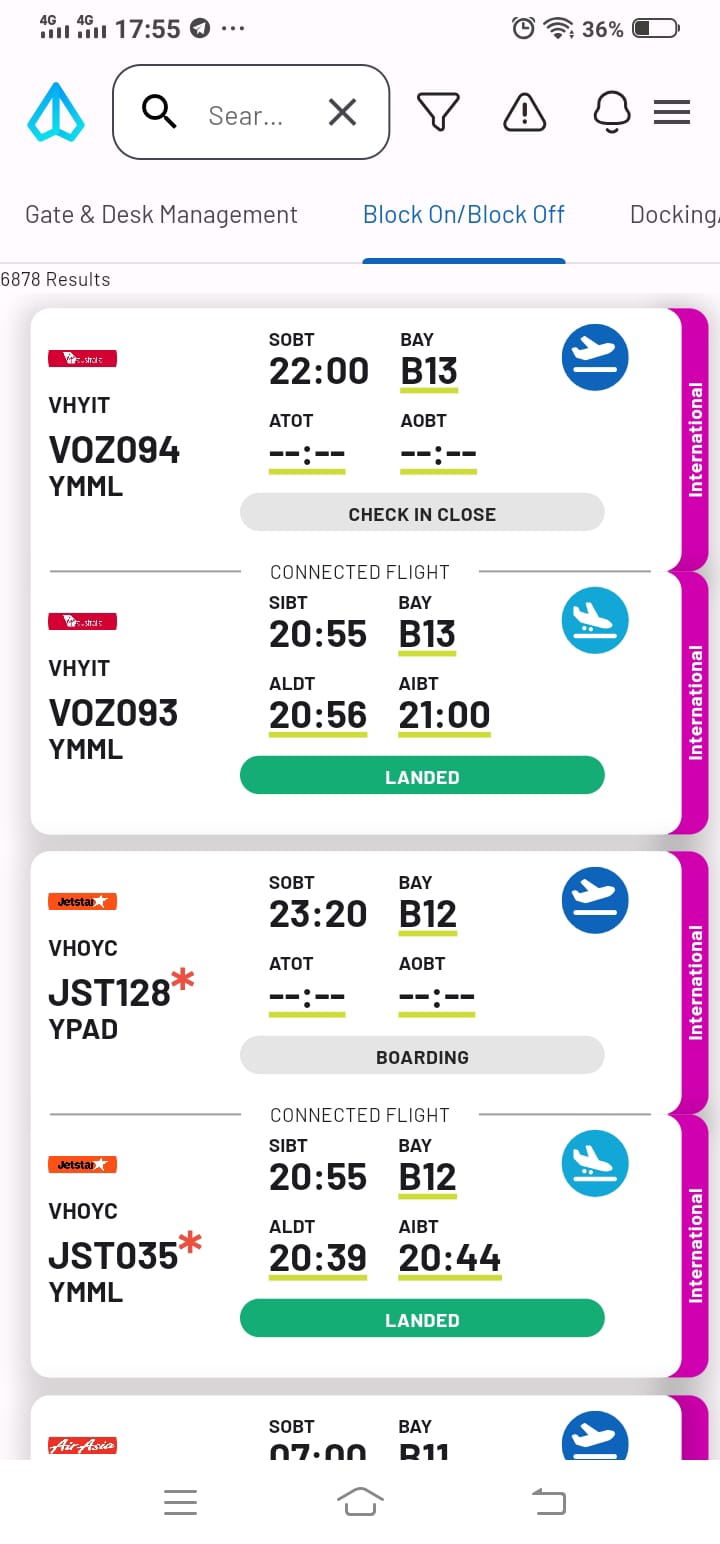
Task: Tap the Android back navigation button
Action: tap(548, 1501)
